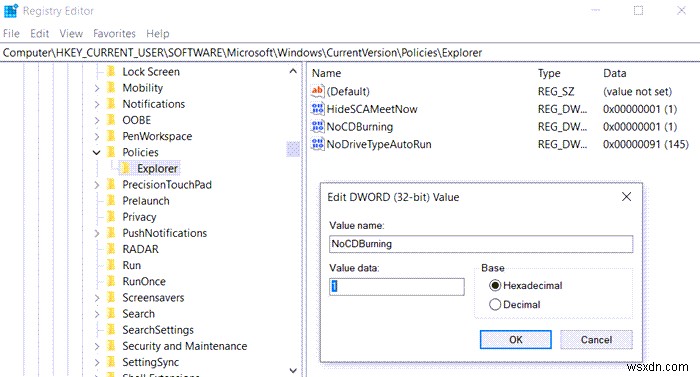Open the File menu
The height and width of the screenshot is (377, 700).
pos(11,34)
